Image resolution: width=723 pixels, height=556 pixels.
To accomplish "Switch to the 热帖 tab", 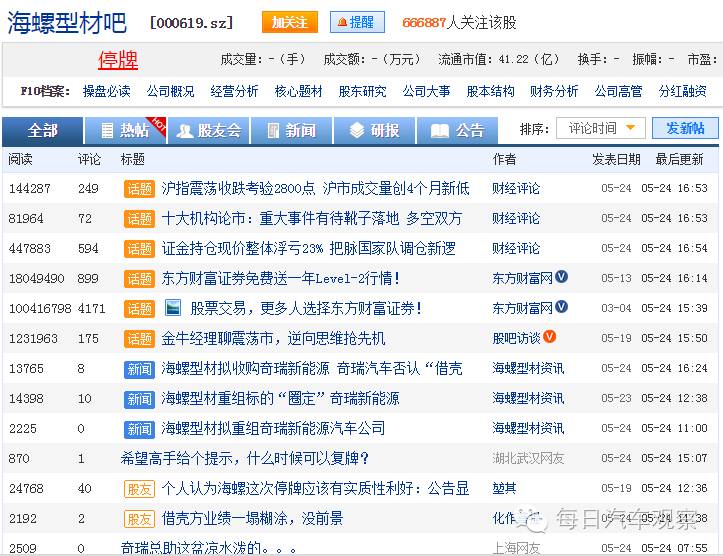I will [x=125, y=130].
